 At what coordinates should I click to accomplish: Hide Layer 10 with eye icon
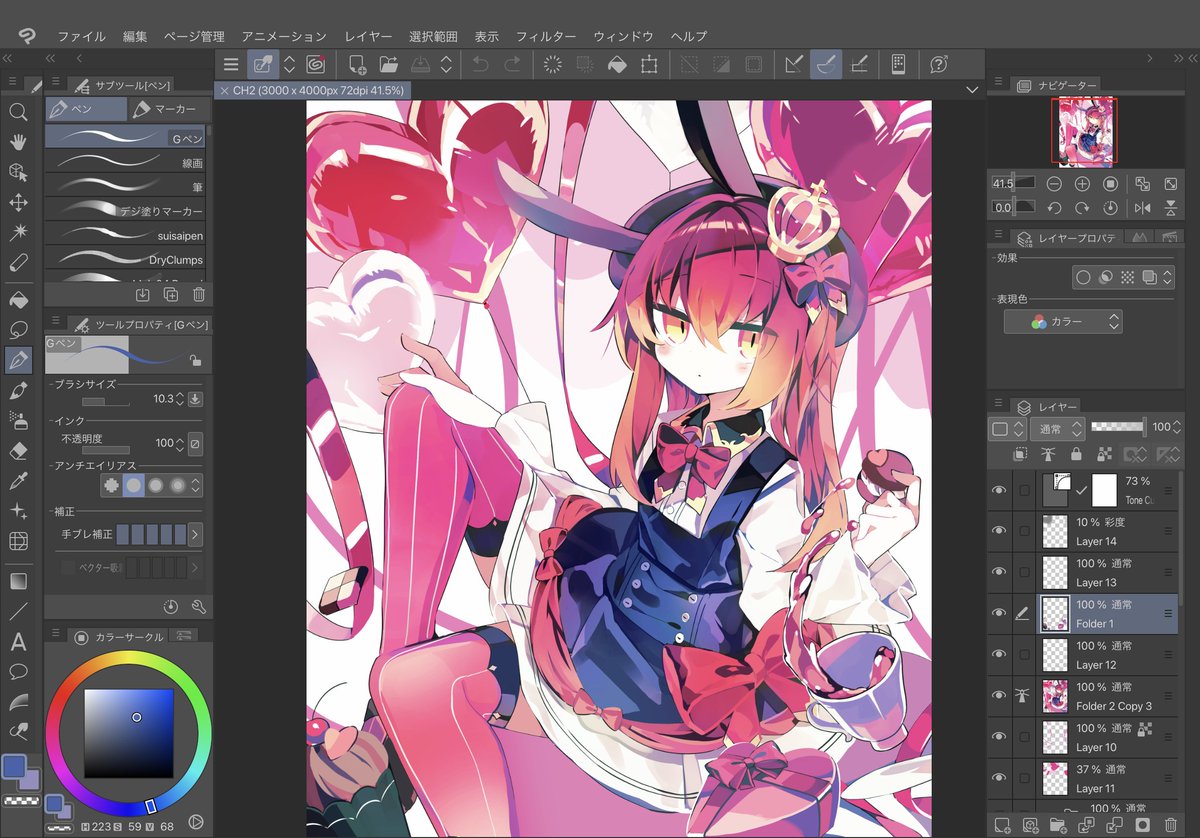point(998,736)
